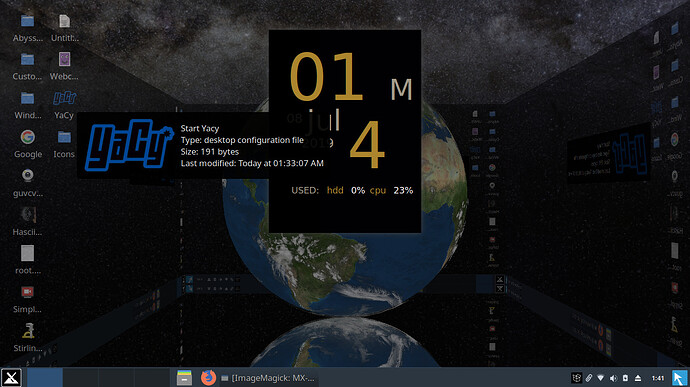Switch to the second workspace in pager

tap(81, 378)
